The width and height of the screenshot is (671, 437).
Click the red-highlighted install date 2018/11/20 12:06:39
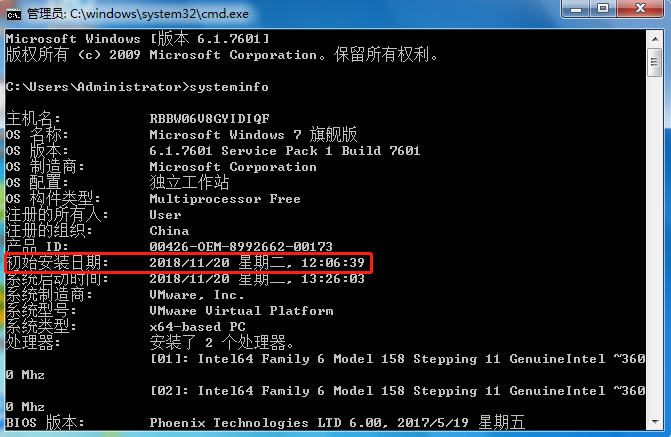(x=260, y=262)
